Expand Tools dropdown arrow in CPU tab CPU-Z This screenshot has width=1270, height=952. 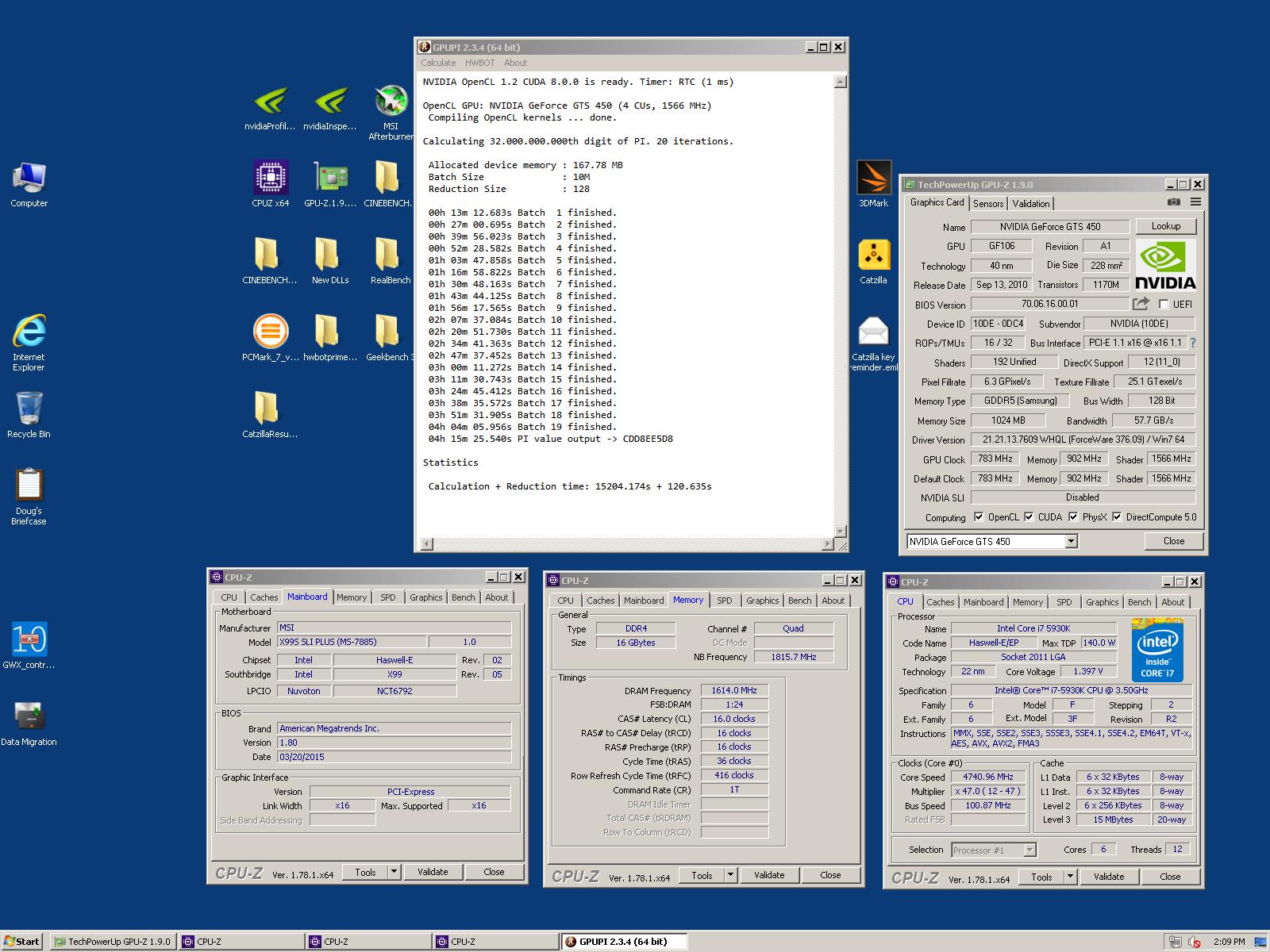tap(1070, 877)
